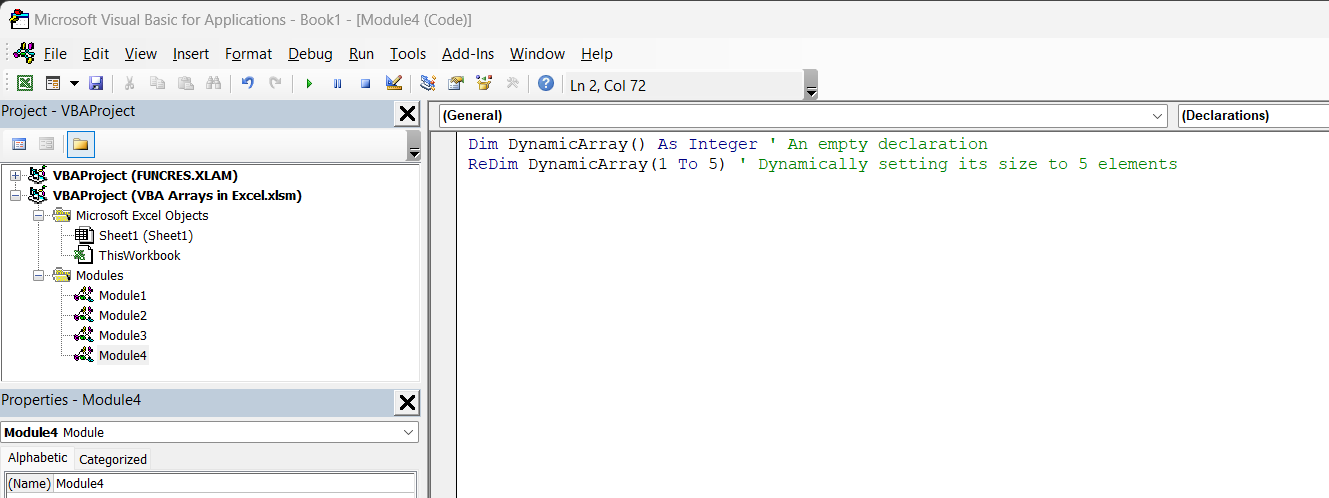Click the Copy toolbar icon
The image size is (1329, 498).
point(157,84)
